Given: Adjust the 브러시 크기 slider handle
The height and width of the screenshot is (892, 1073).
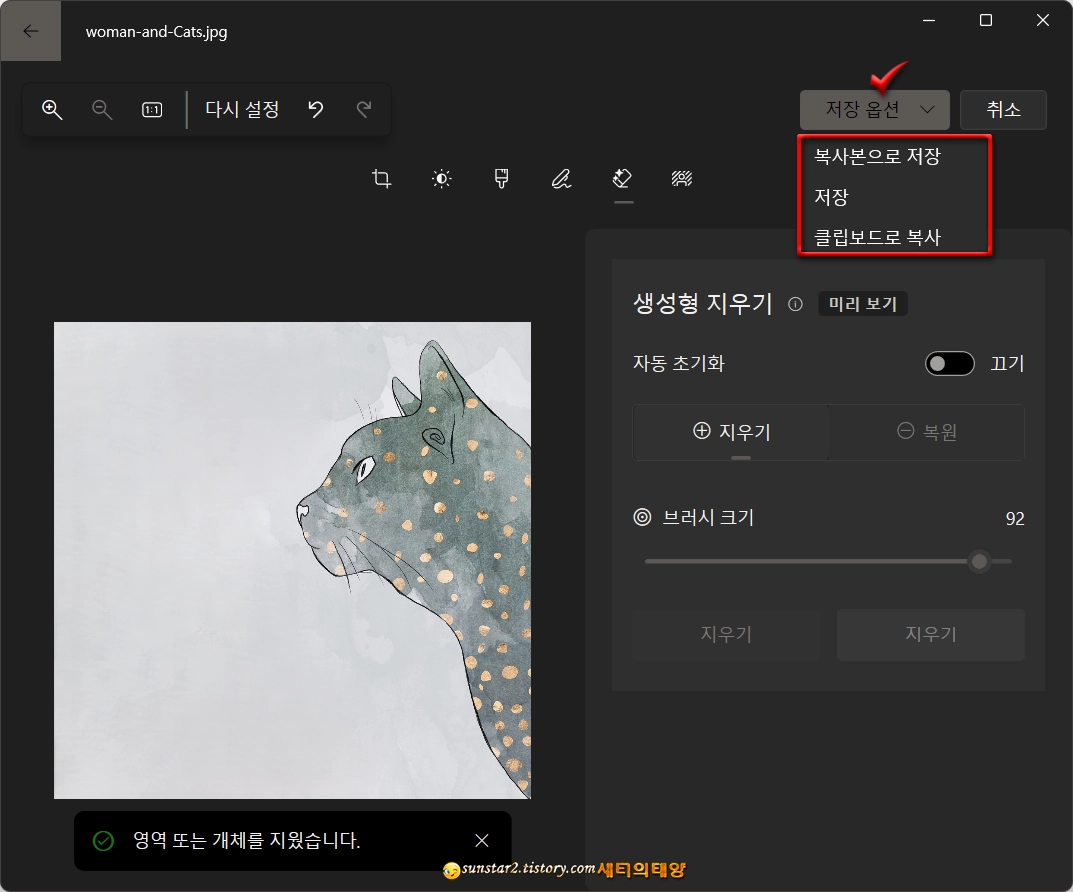Looking at the screenshot, I should click(980, 562).
